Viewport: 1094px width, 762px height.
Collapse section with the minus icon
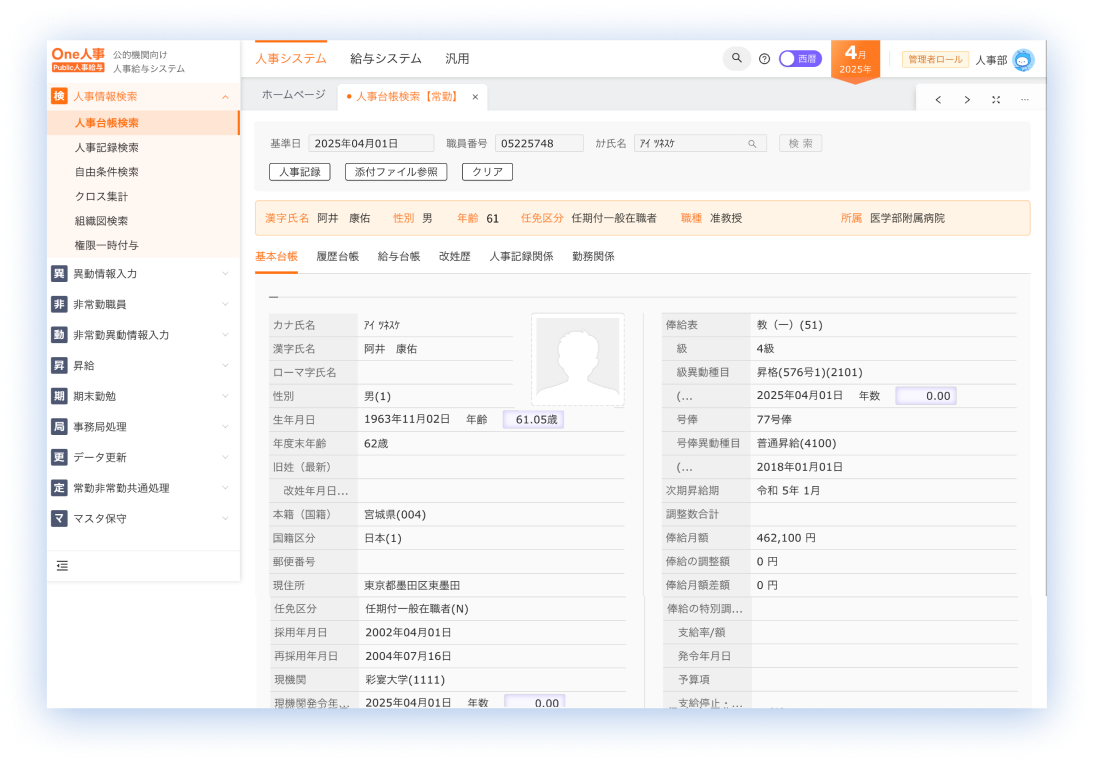tap(274, 297)
